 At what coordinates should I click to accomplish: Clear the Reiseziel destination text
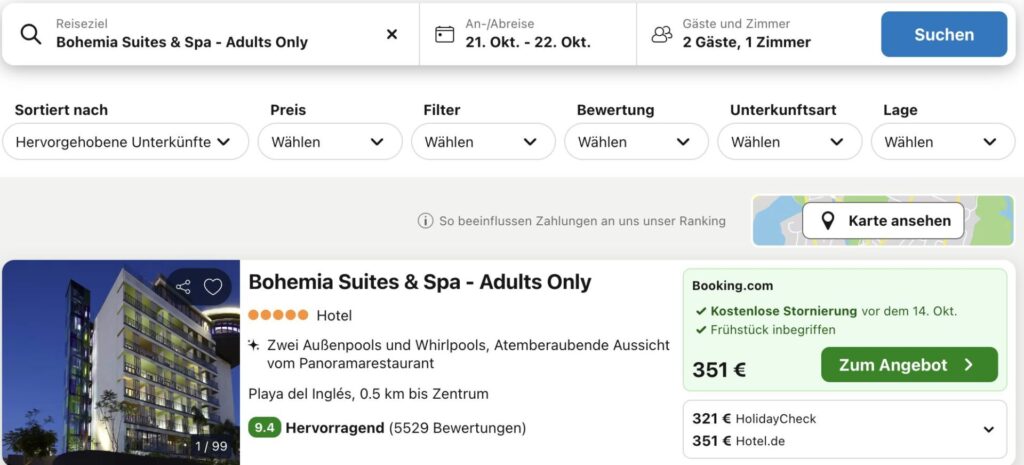392,34
